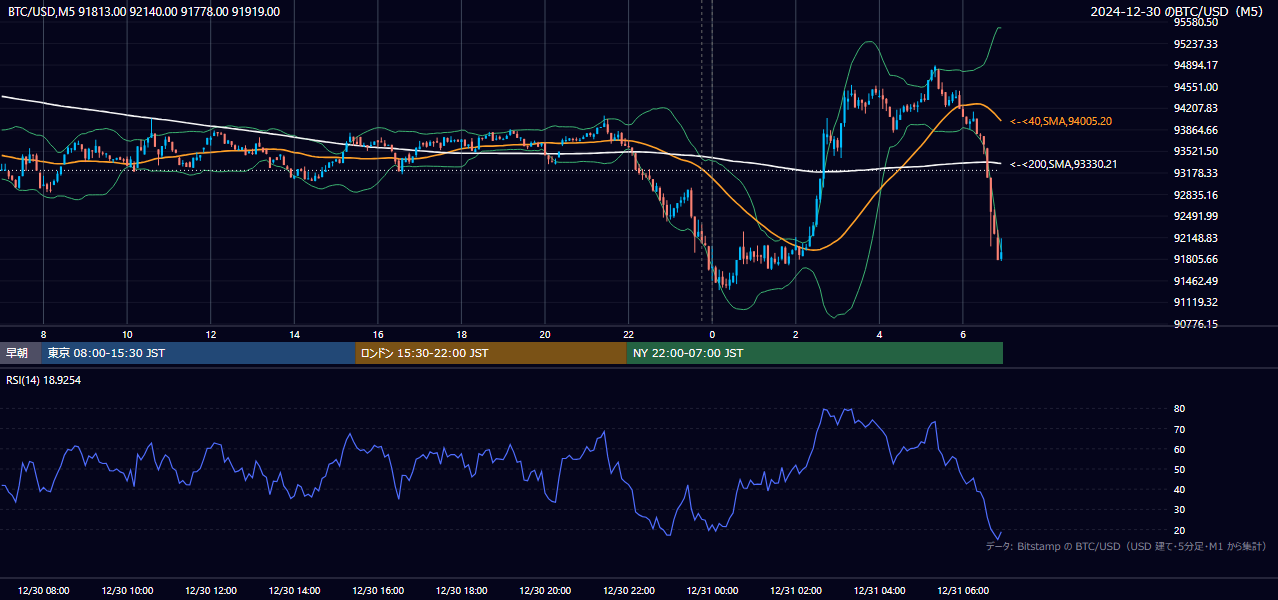This screenshot has width=1278, height=600.
Task: Click price axis value 94894.17
Action: coord(1196,65)
